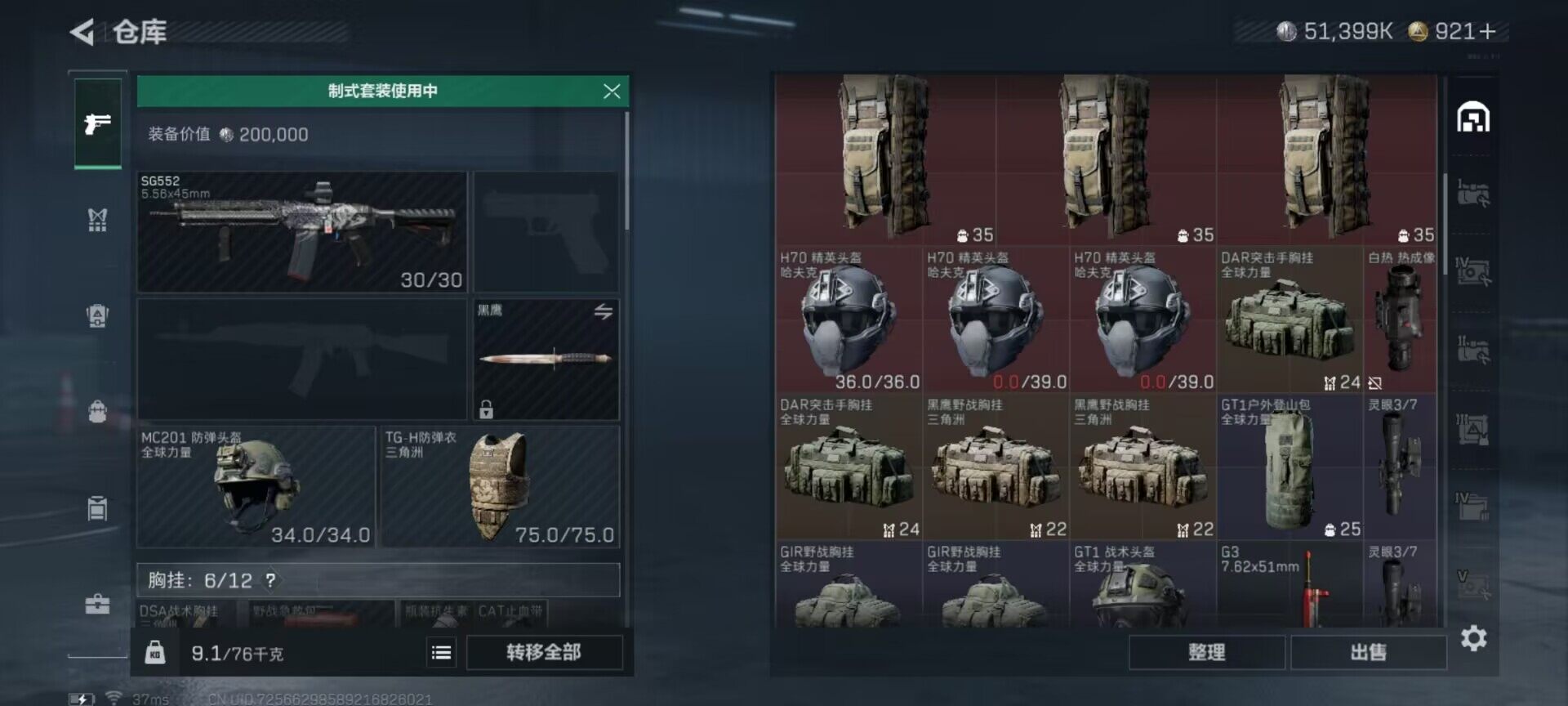This screenshot has width=1568, height=706.
Task: Go back using the arrow beside 仓库
Action: (82, 32)
